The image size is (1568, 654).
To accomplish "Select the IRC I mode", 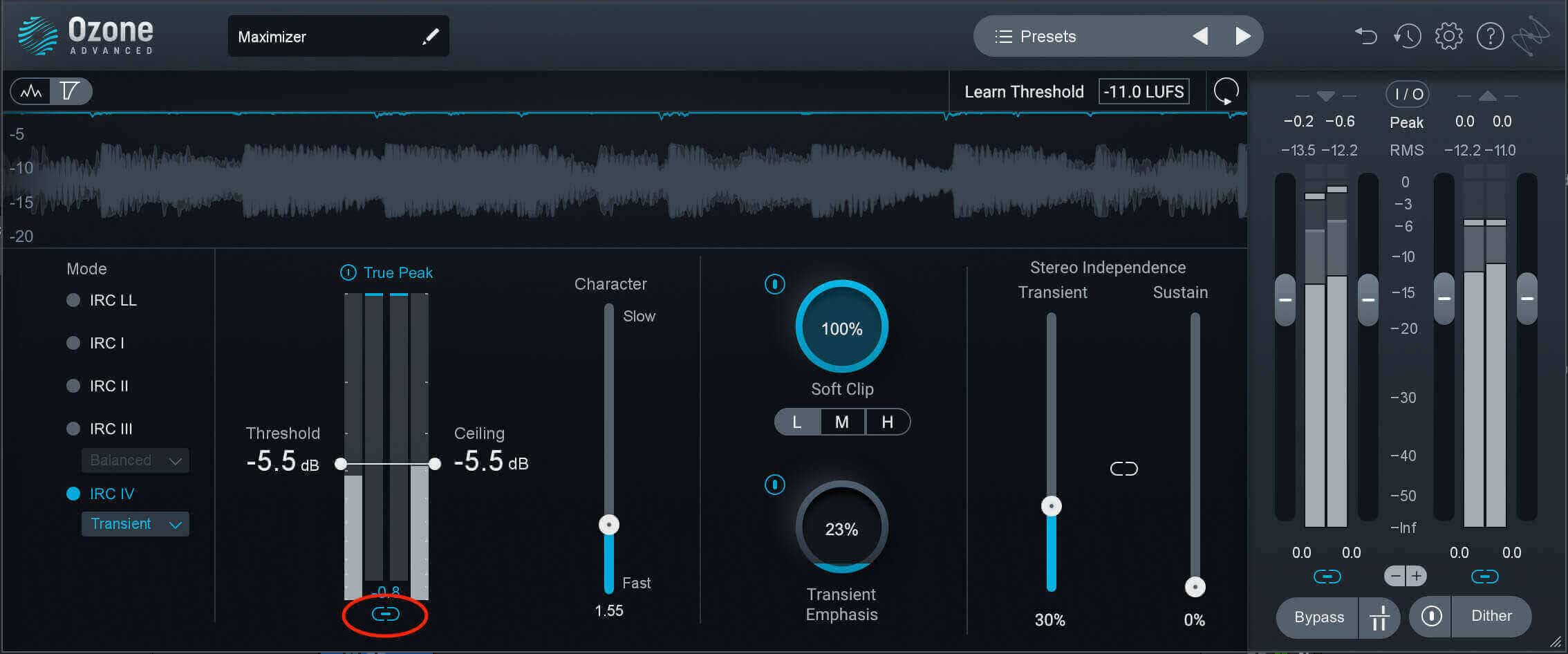I will pos(96,343).
